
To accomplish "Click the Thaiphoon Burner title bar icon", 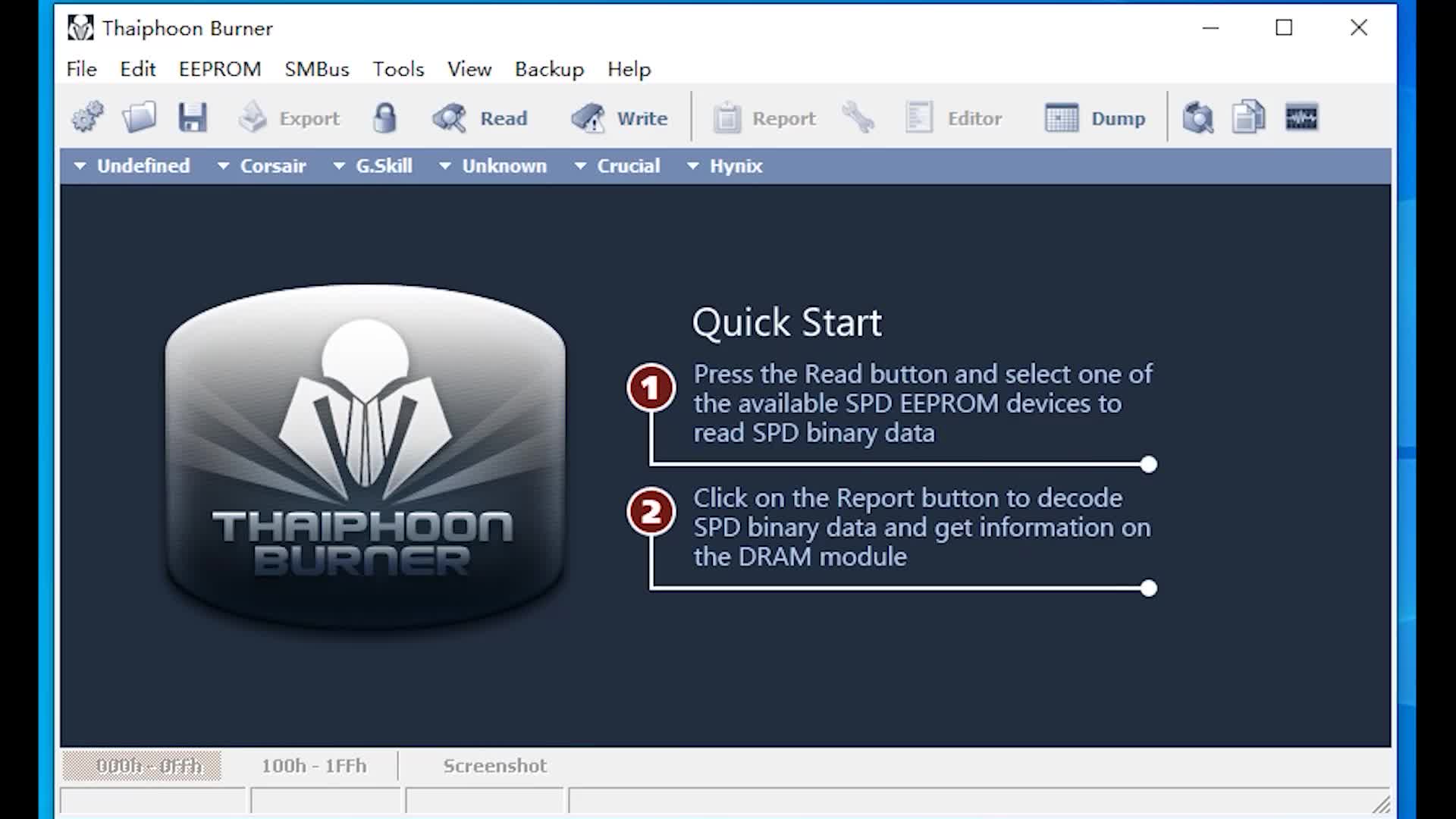I will (x=80, y=28).
